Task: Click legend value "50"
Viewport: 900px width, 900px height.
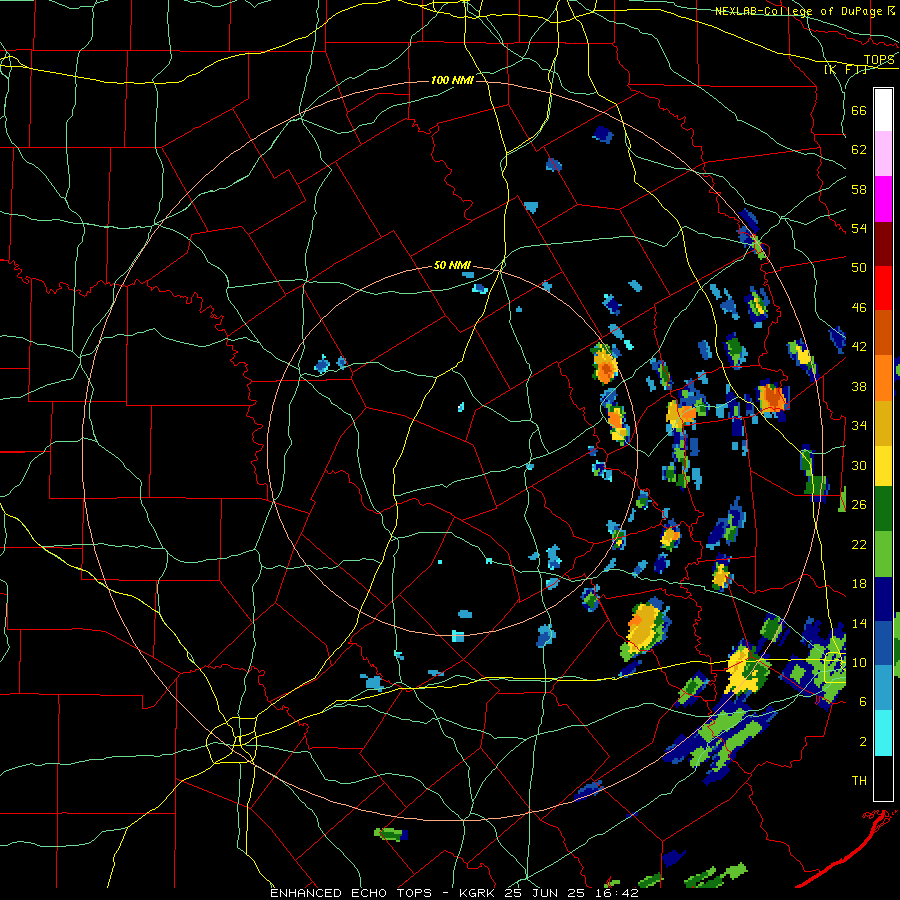Action: point(859,267)
